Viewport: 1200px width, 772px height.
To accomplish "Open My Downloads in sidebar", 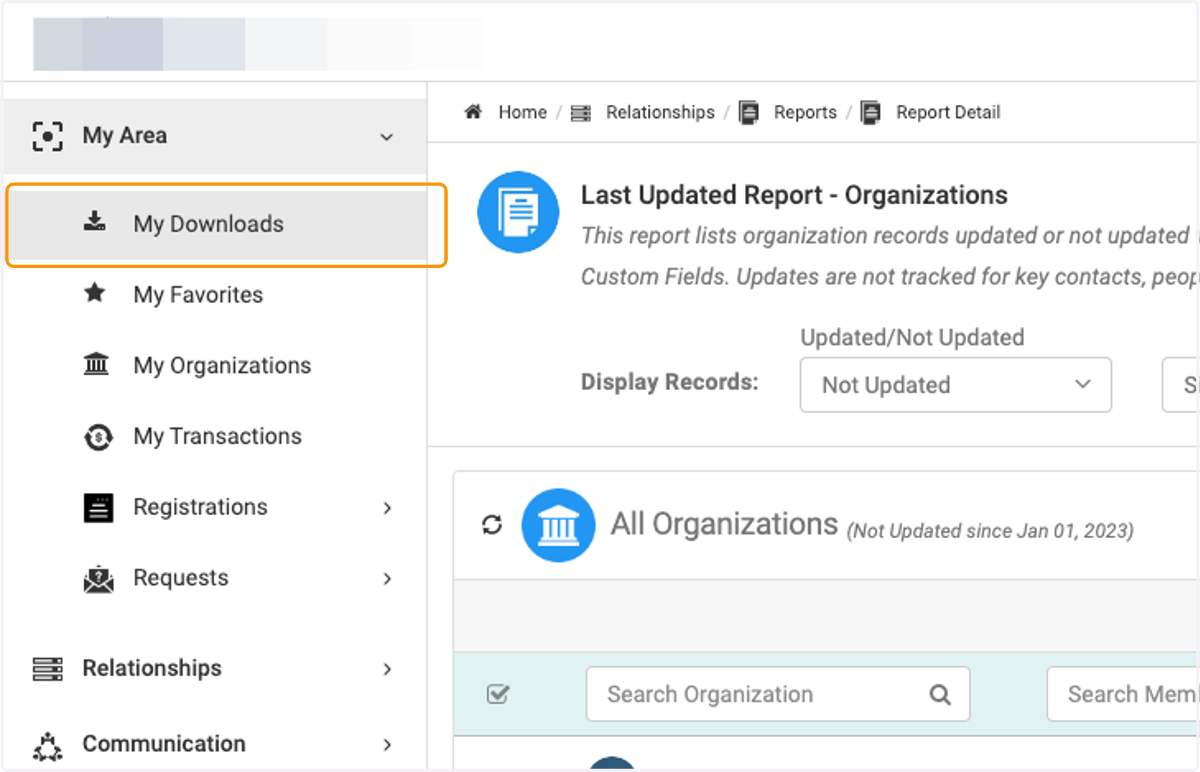I will 217,224.
